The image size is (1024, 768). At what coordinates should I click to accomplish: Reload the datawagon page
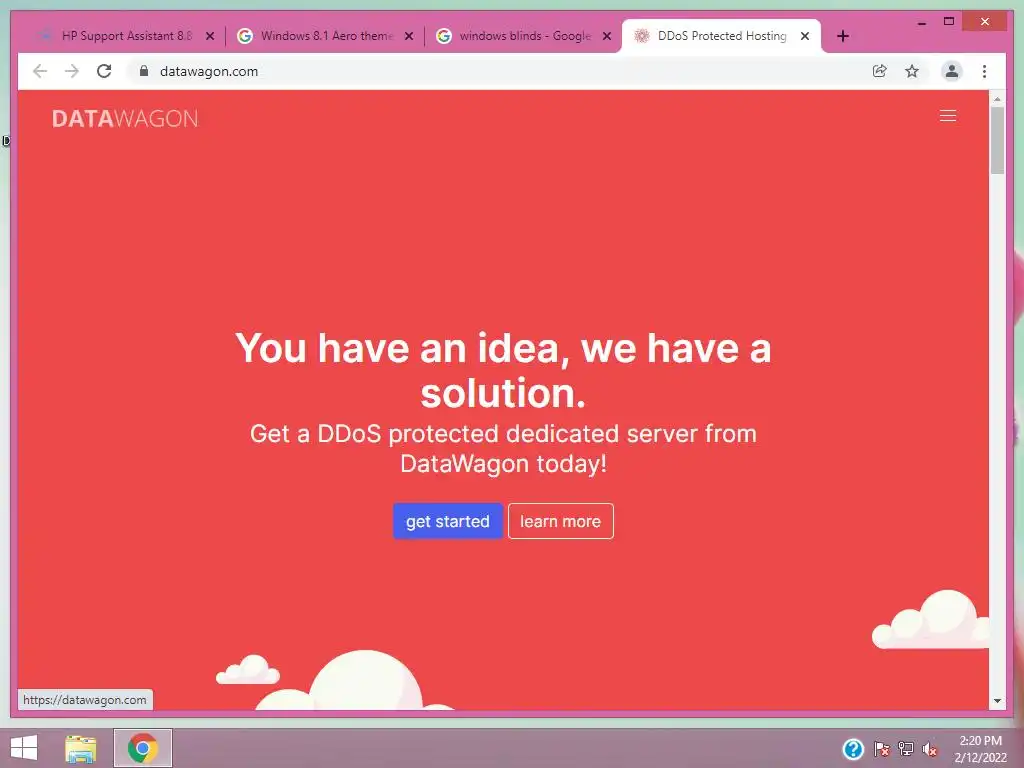click(x=104, y=71)
